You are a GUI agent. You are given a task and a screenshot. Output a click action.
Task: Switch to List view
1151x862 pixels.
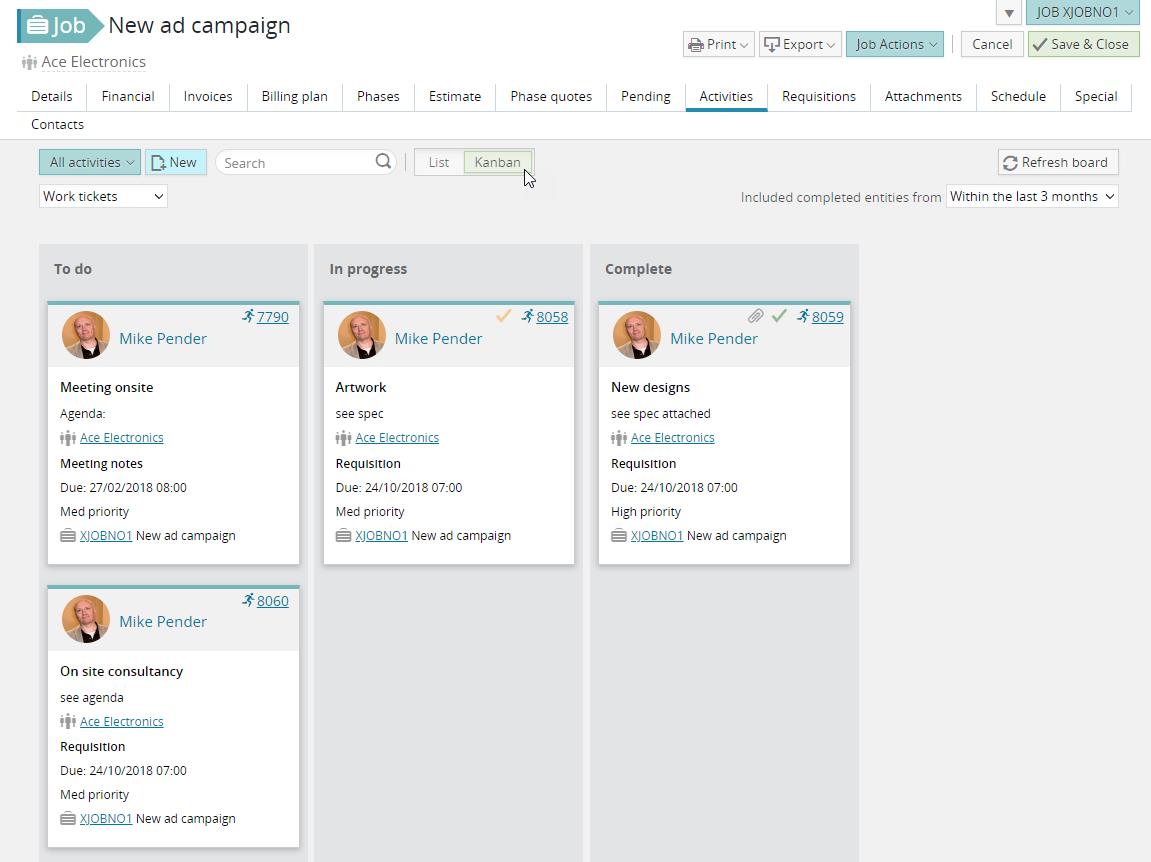tap(438, 162)
